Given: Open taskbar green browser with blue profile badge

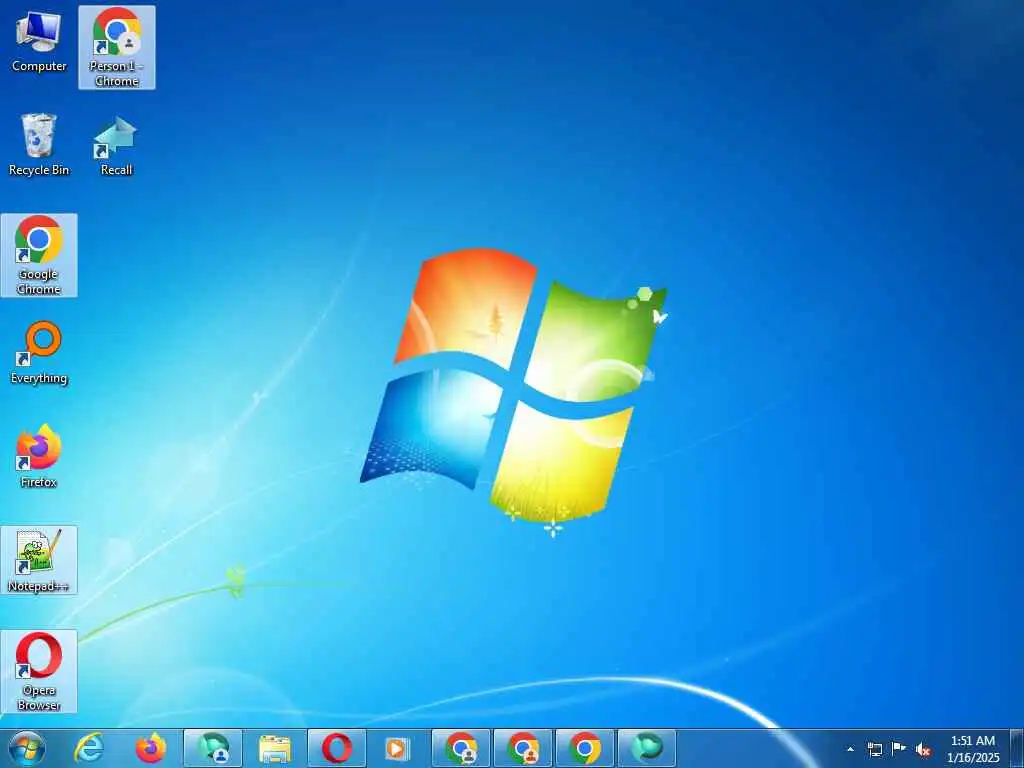Looking at the screenshot, I should 213,748.
